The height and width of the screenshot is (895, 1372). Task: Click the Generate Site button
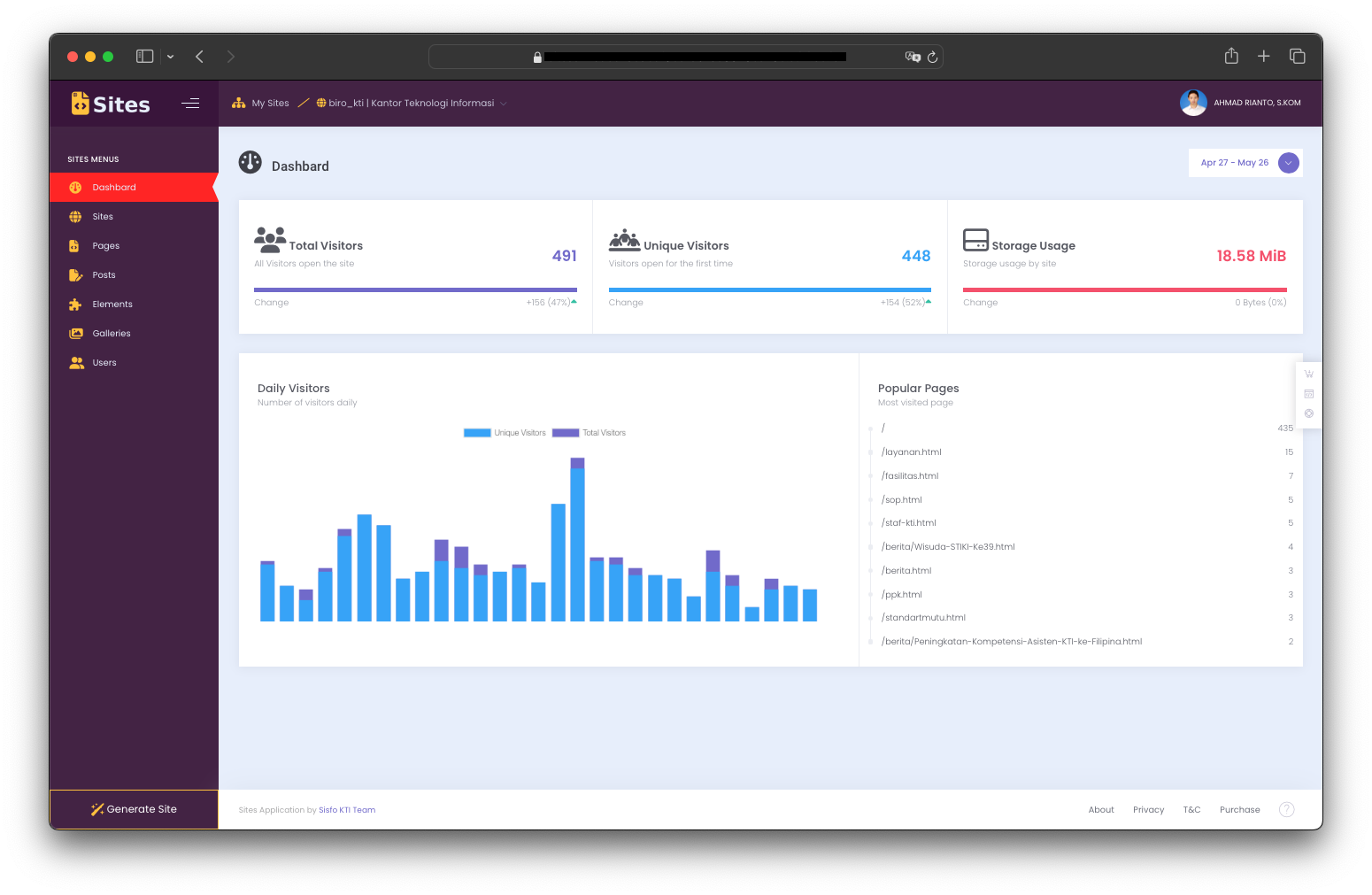134,809
